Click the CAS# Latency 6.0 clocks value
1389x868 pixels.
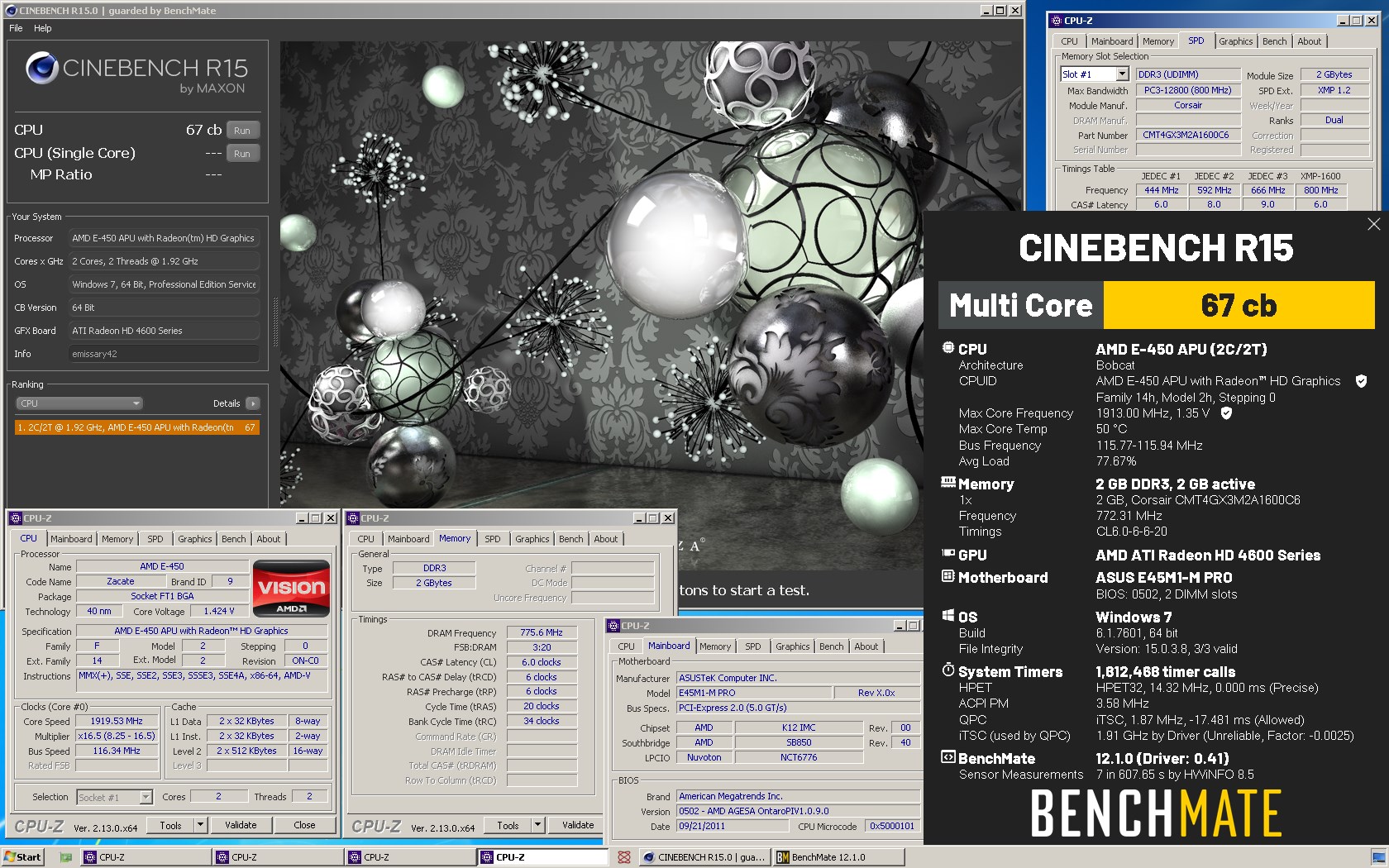542,662
